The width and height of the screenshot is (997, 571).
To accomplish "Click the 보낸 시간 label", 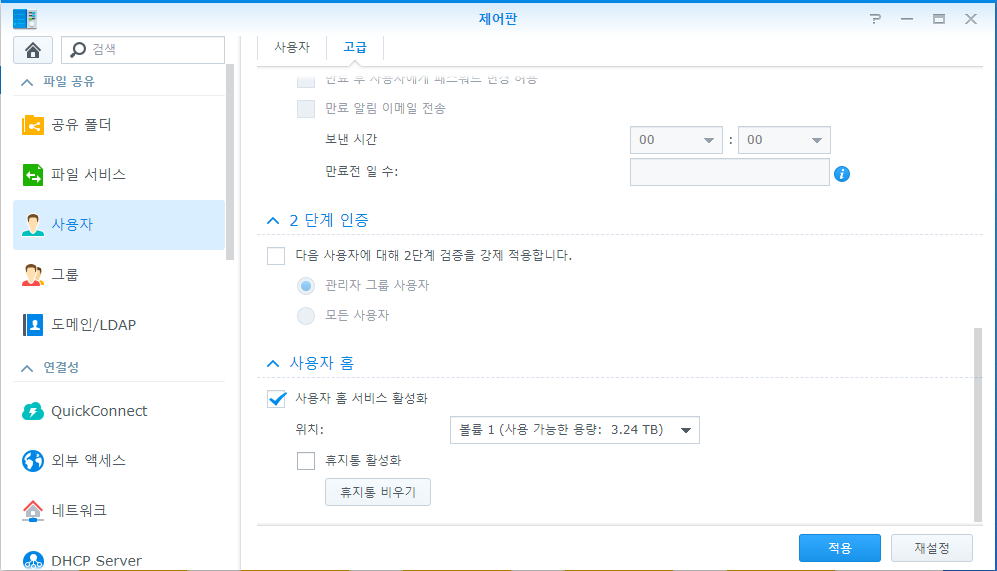I will (x=351, y=139).
